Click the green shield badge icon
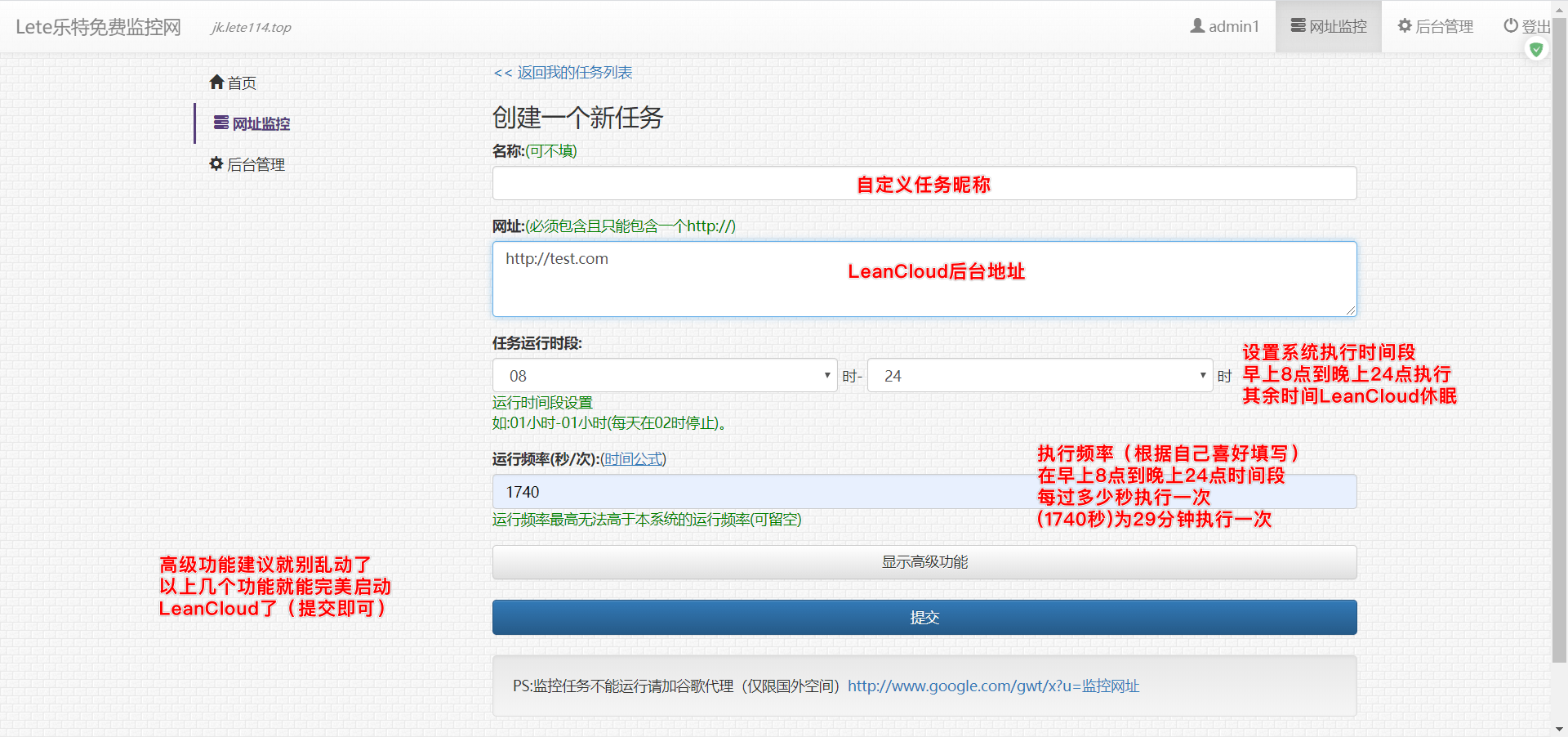The width and height of the screenshot is (1568, 737). click(1536, 50)
